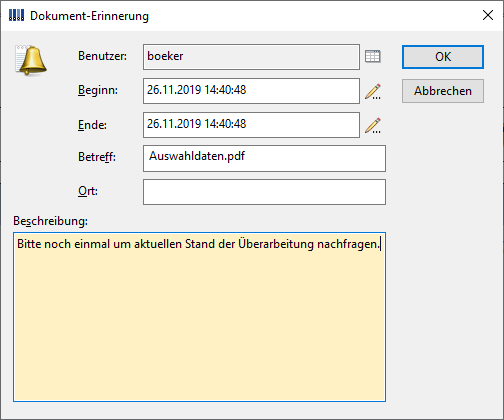
Task: Click the Benutzer field containing boeker
Action: 251,57
